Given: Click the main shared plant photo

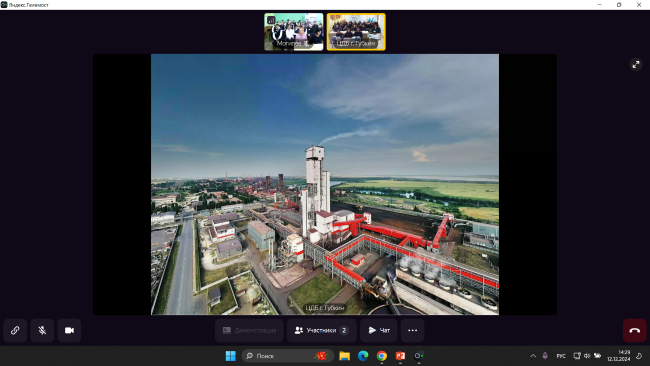Looking at the screenshot, I should [x=325, y=184].
